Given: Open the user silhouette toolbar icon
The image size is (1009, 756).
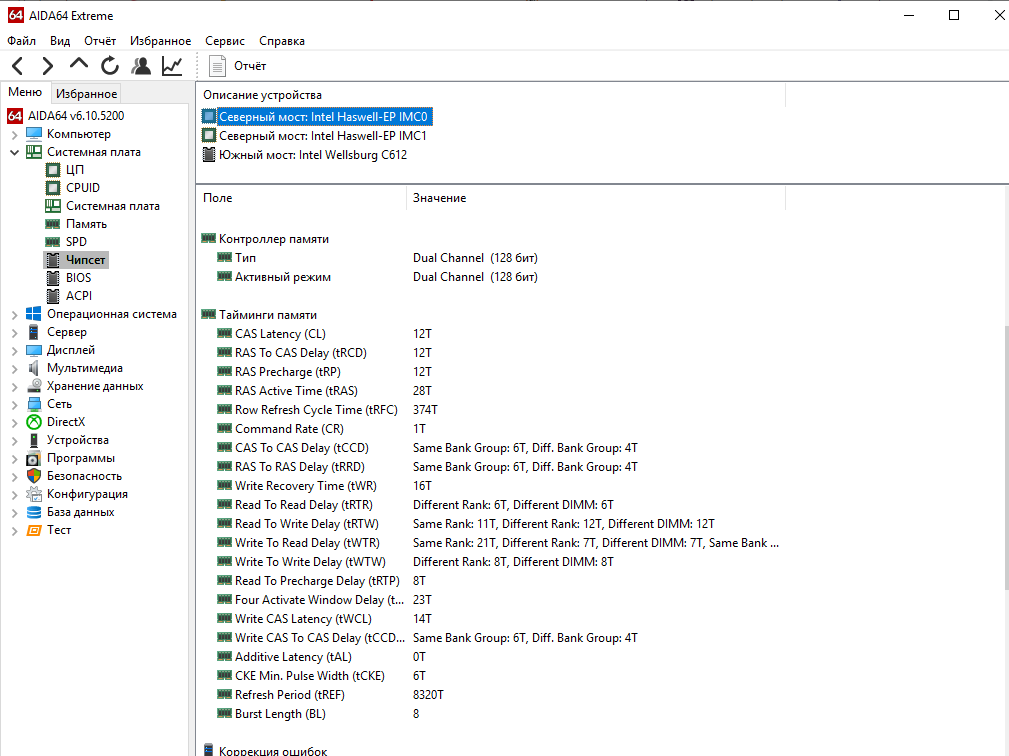Looking at the screenshot, I should (x=141, y=66).
